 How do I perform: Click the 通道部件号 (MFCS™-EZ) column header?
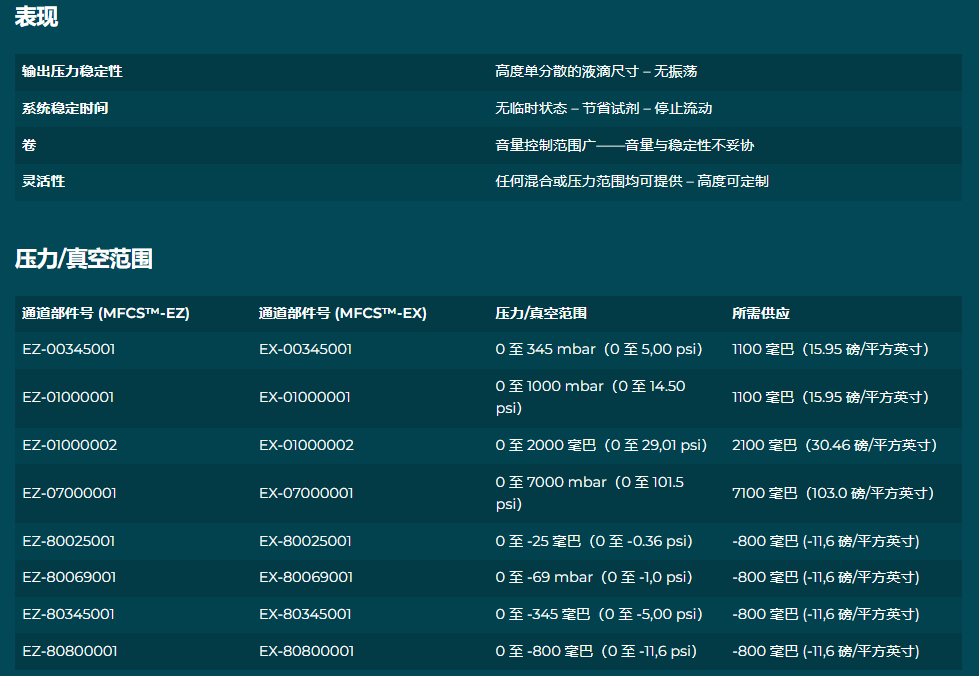(106, 313)
